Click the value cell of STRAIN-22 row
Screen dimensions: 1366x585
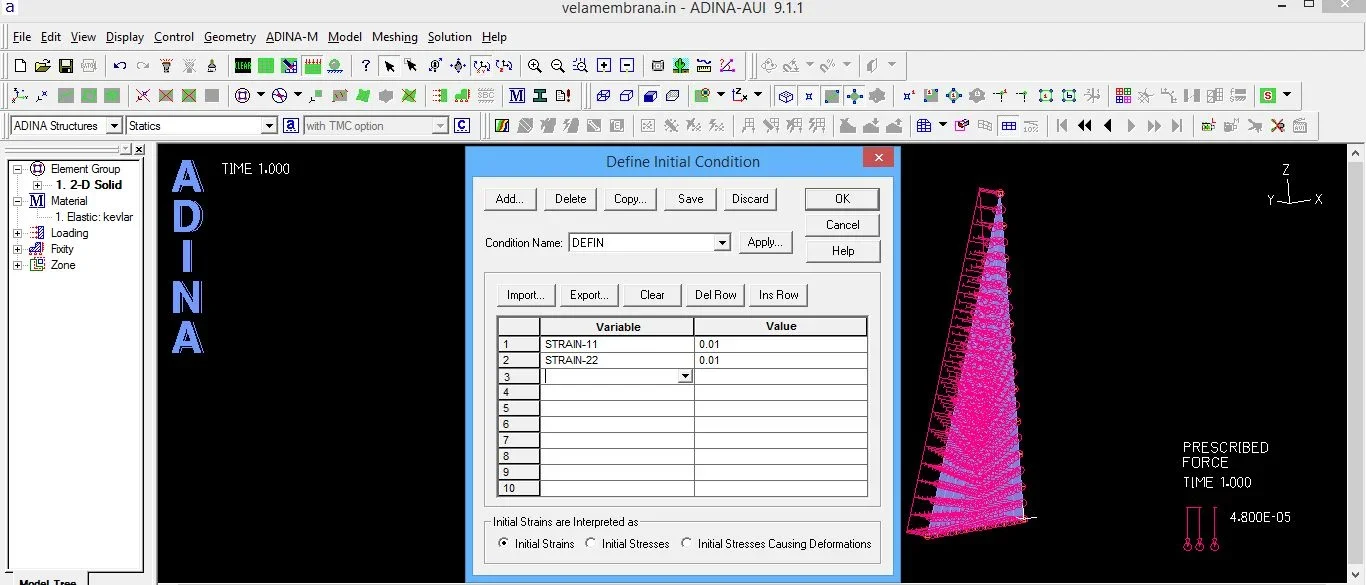click(x=781, y=360)
